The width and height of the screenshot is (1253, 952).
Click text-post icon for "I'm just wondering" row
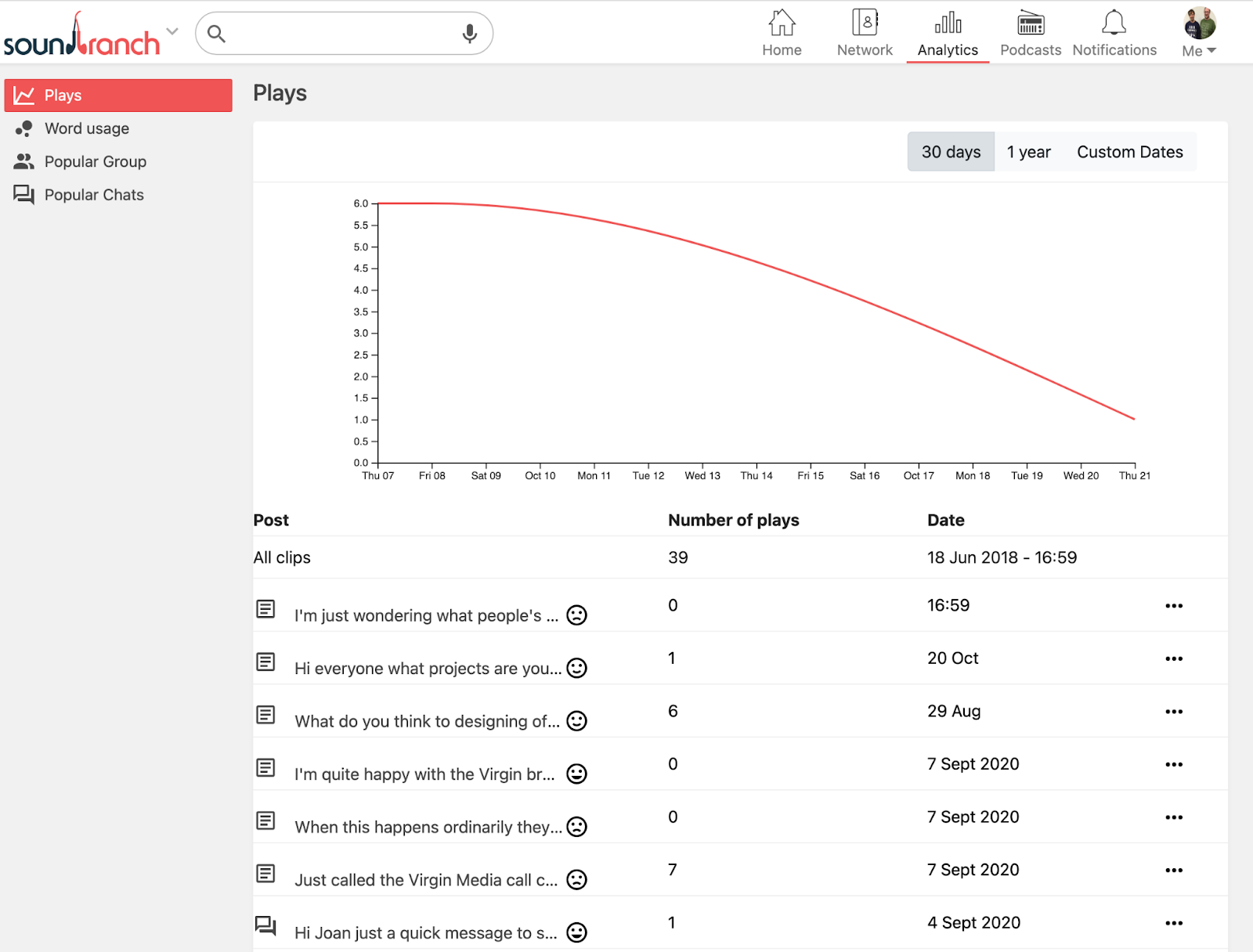pyautogui.click(x=265, y=608)
